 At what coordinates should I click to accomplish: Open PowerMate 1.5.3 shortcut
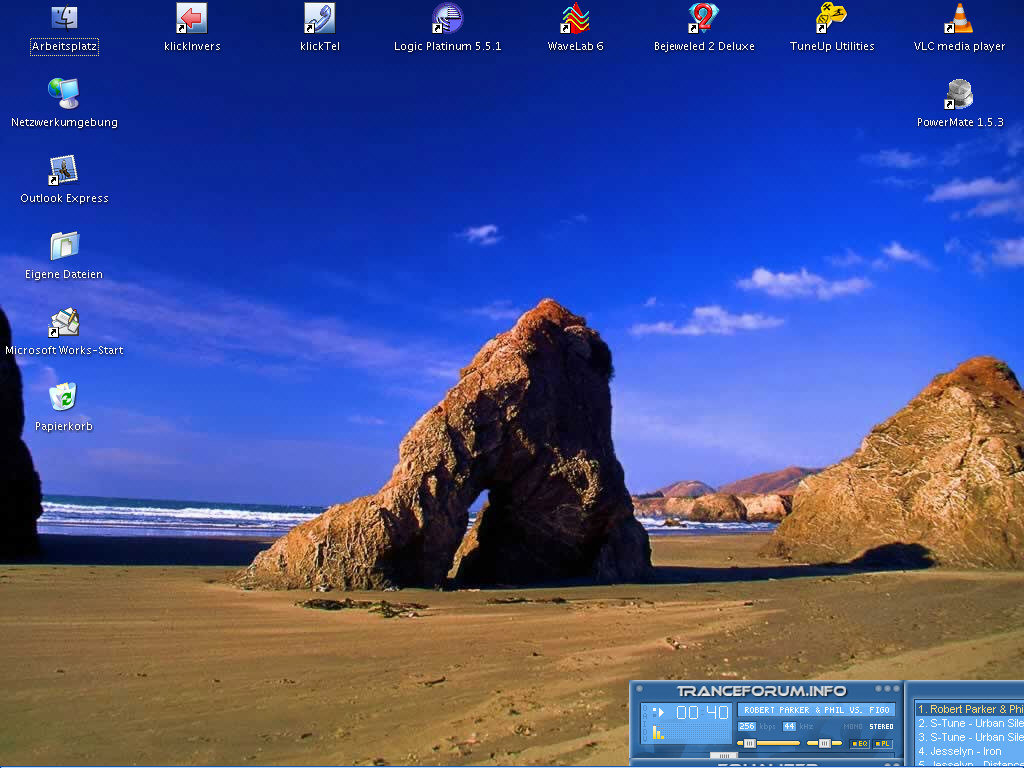click(959, 95)
